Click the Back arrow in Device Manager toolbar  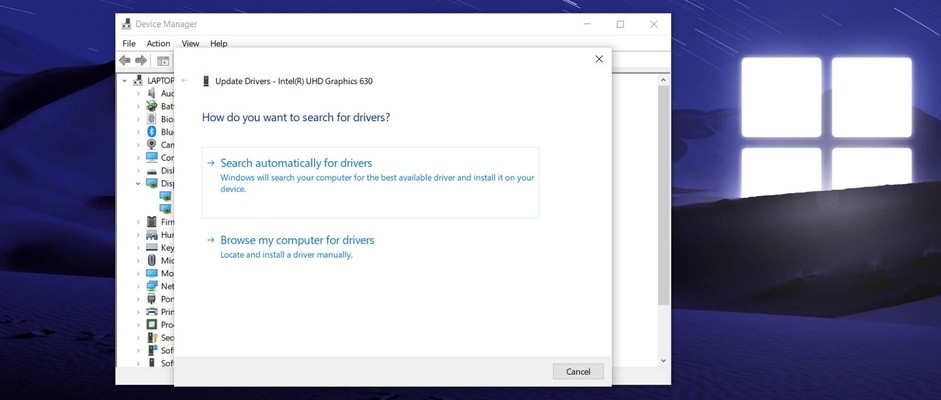tap(125, 61)
